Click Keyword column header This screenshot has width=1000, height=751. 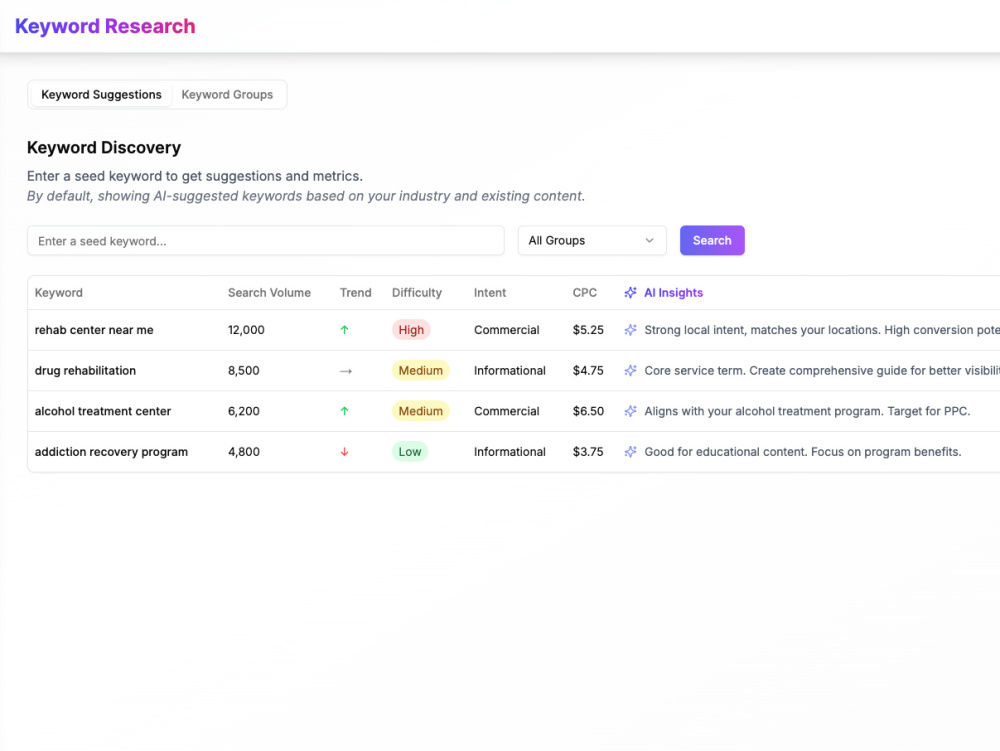click(x=59, y=293)
